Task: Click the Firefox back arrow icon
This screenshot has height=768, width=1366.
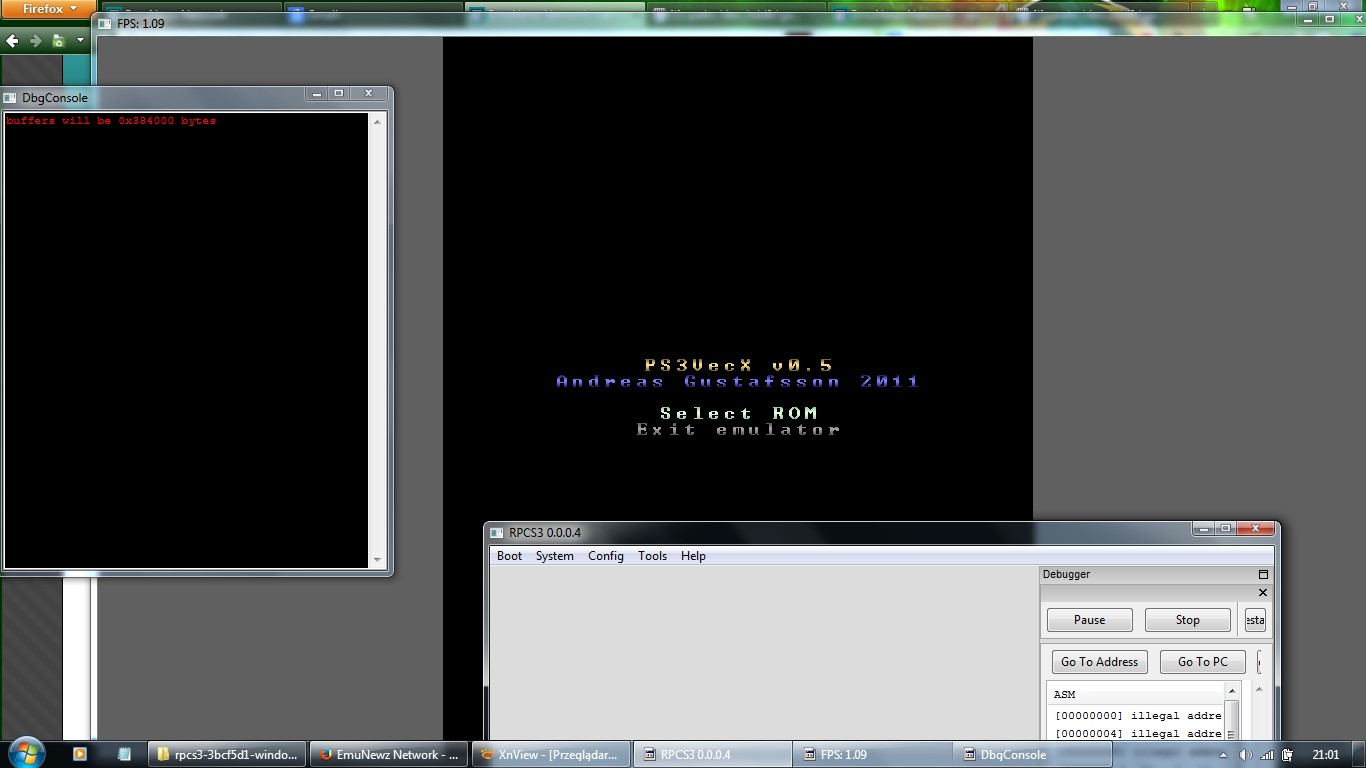Action: (12, 41)
